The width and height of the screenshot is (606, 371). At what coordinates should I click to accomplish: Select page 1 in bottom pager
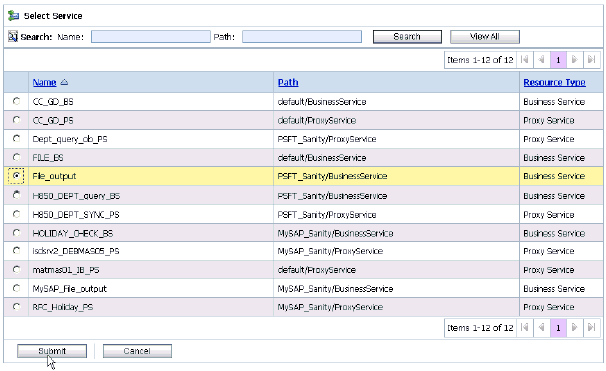click(x=558, y=328)
